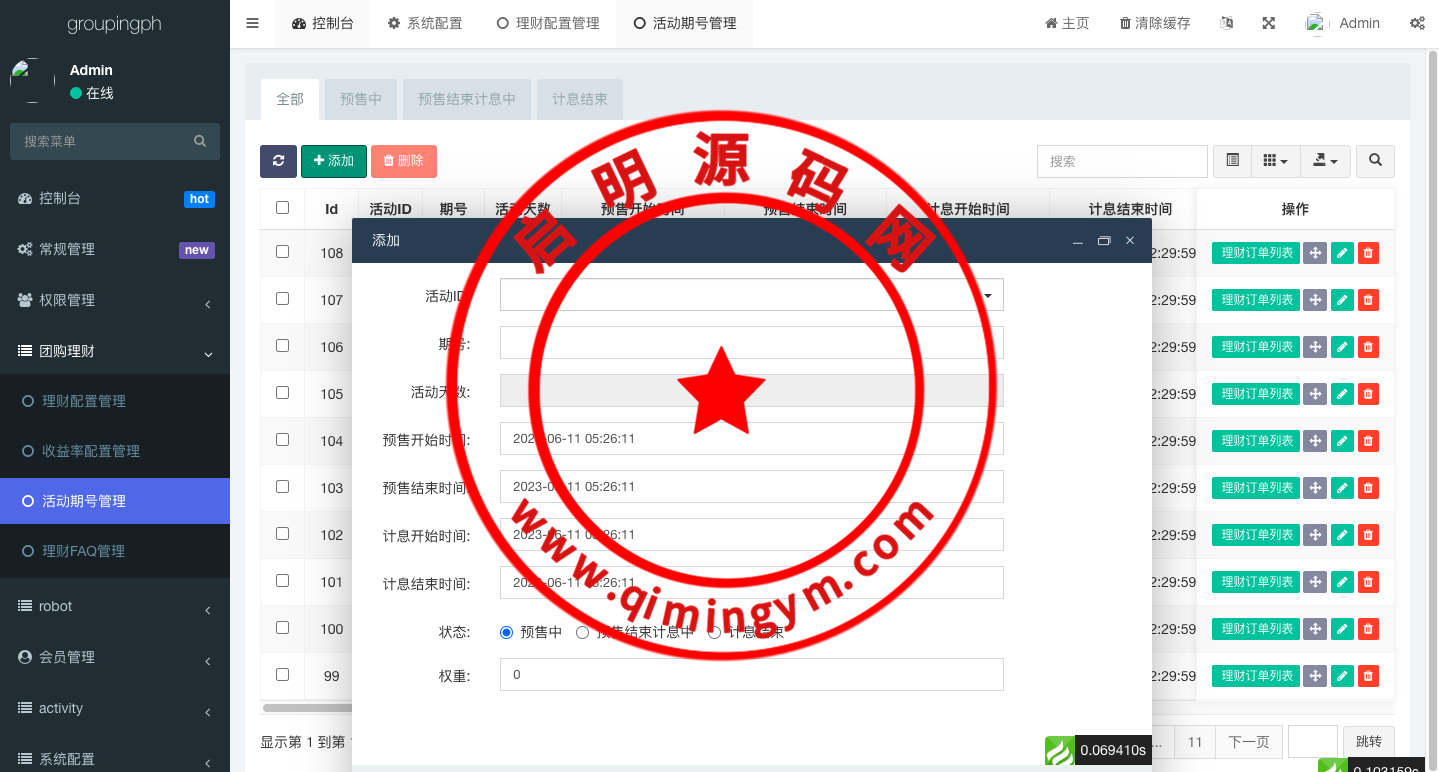This screenshot has width=1439, height=772.
Task: Switch to the 系统配置 top tab
Action: (x=425, y=23)
